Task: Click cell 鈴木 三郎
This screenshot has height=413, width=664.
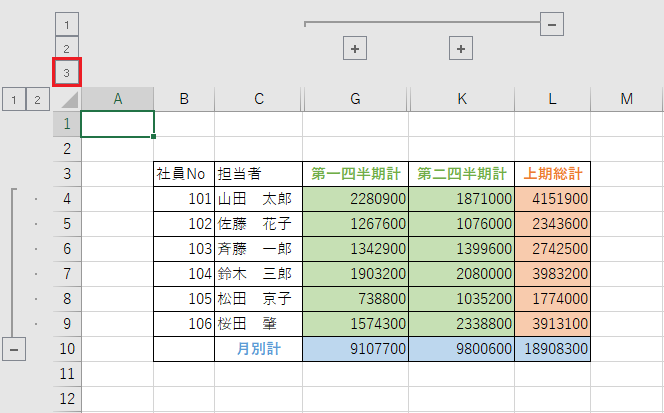Action: click(258, 274)
